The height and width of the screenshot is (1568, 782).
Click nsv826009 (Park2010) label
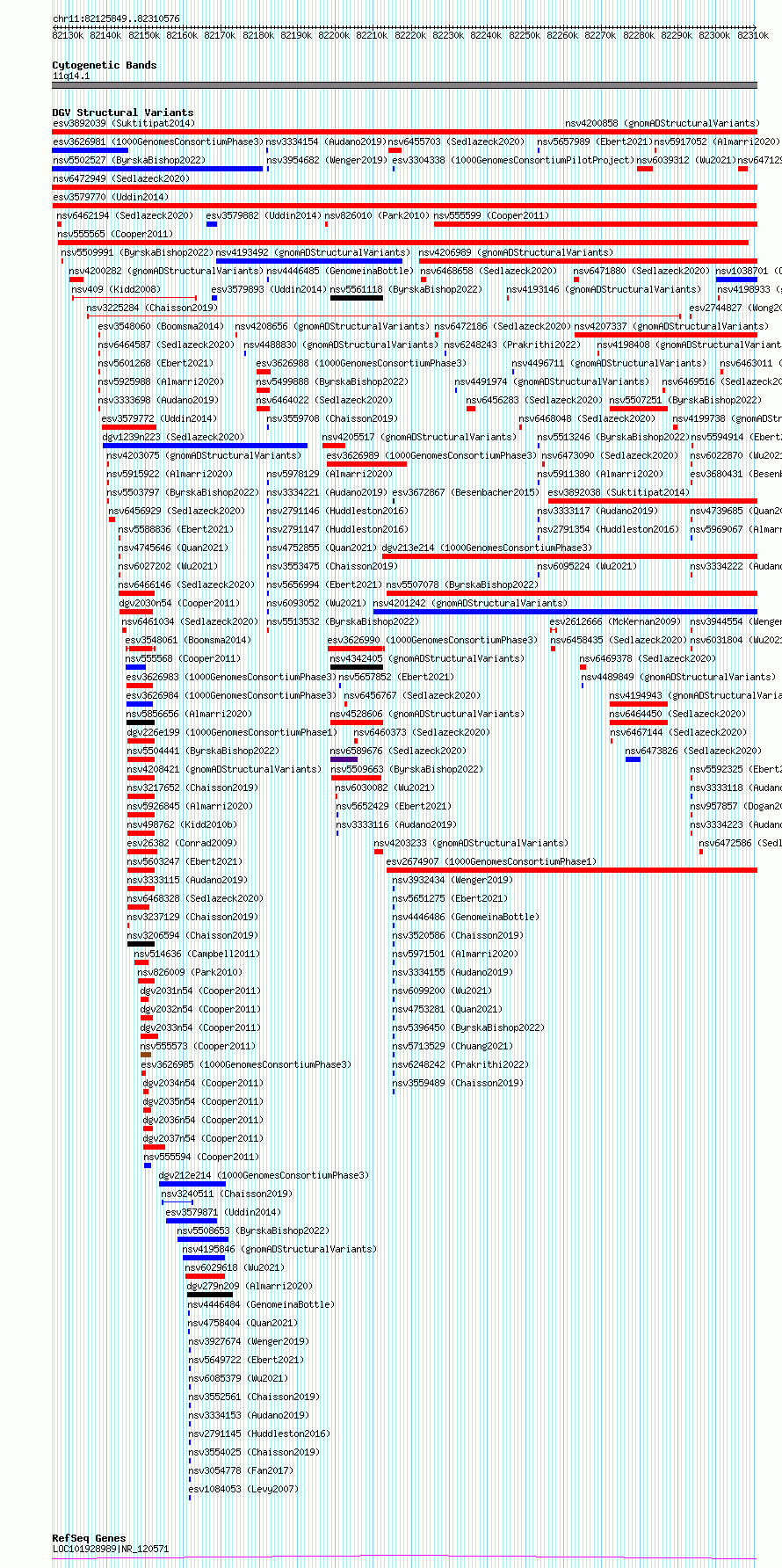[190, 973]
